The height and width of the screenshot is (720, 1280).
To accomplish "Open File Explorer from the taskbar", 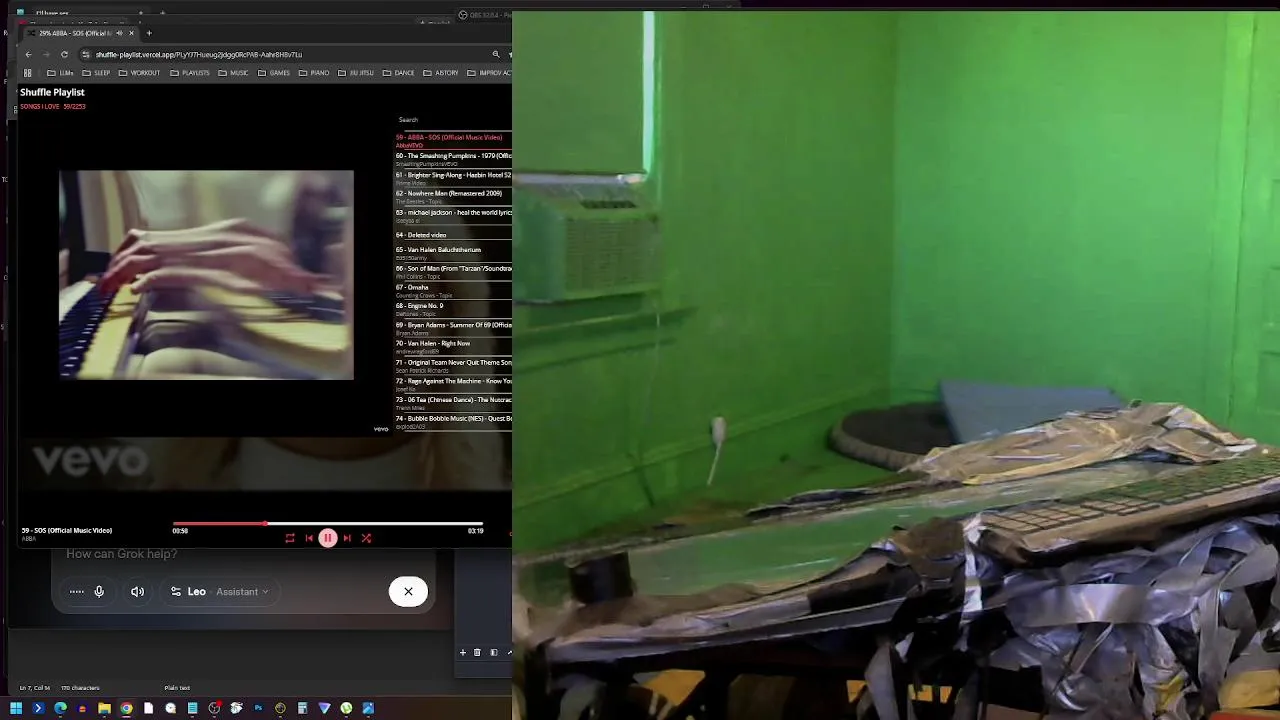I will [104, 708].
